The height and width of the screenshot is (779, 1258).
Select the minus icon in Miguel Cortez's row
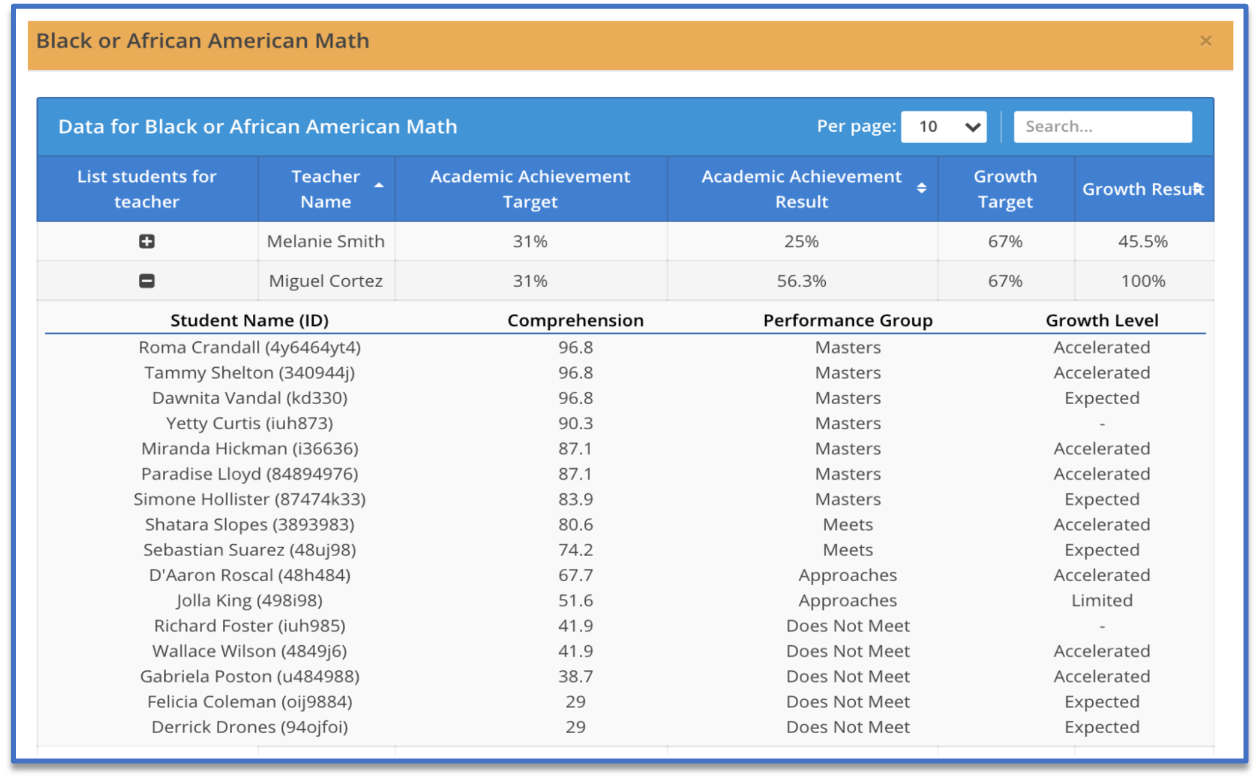coord(147,281)
